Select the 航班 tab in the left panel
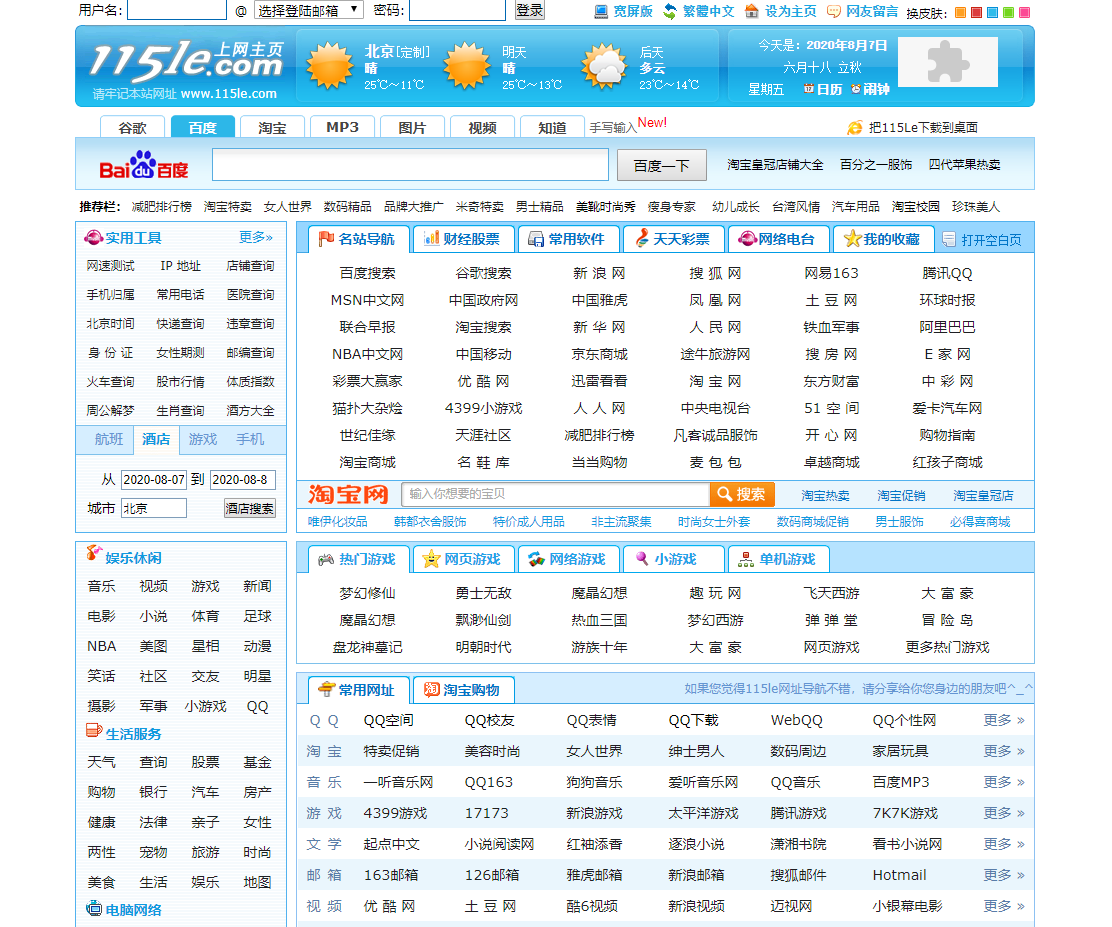The image size is (1112, 927). (x=109, y=440)
